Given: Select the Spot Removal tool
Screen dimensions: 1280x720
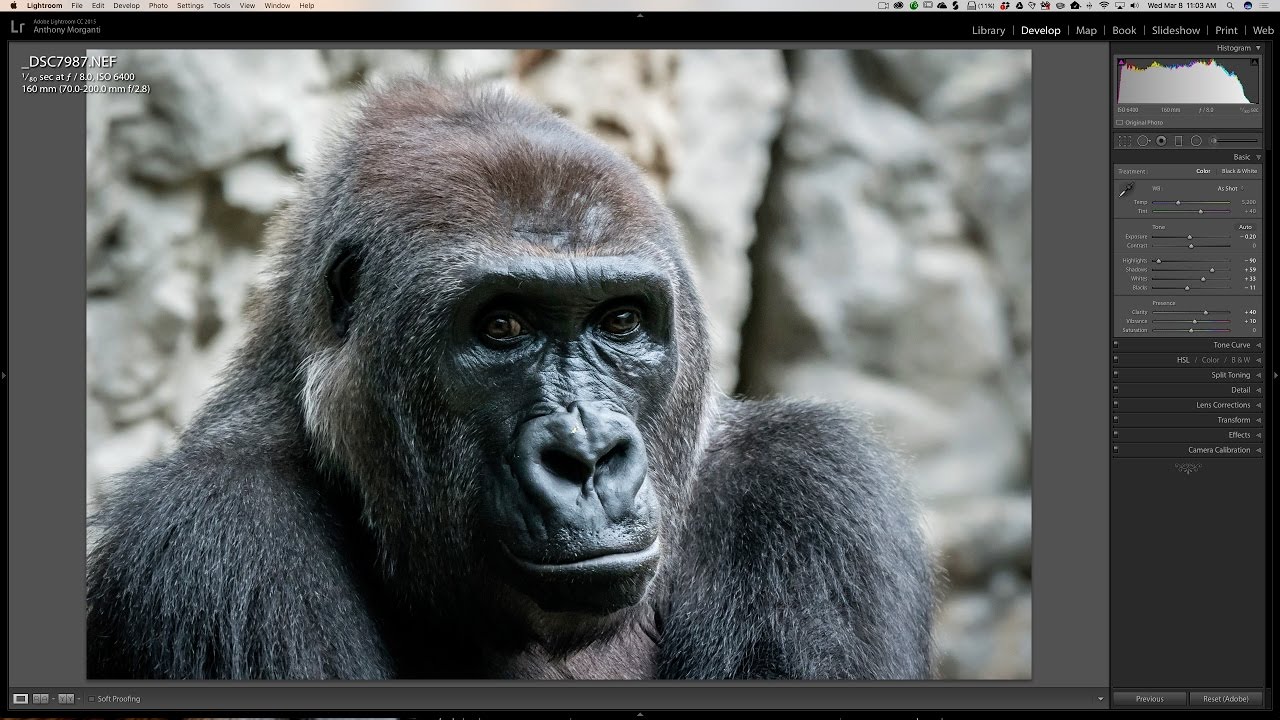Looking at the screenshot, I should (x=1143, y=141).
